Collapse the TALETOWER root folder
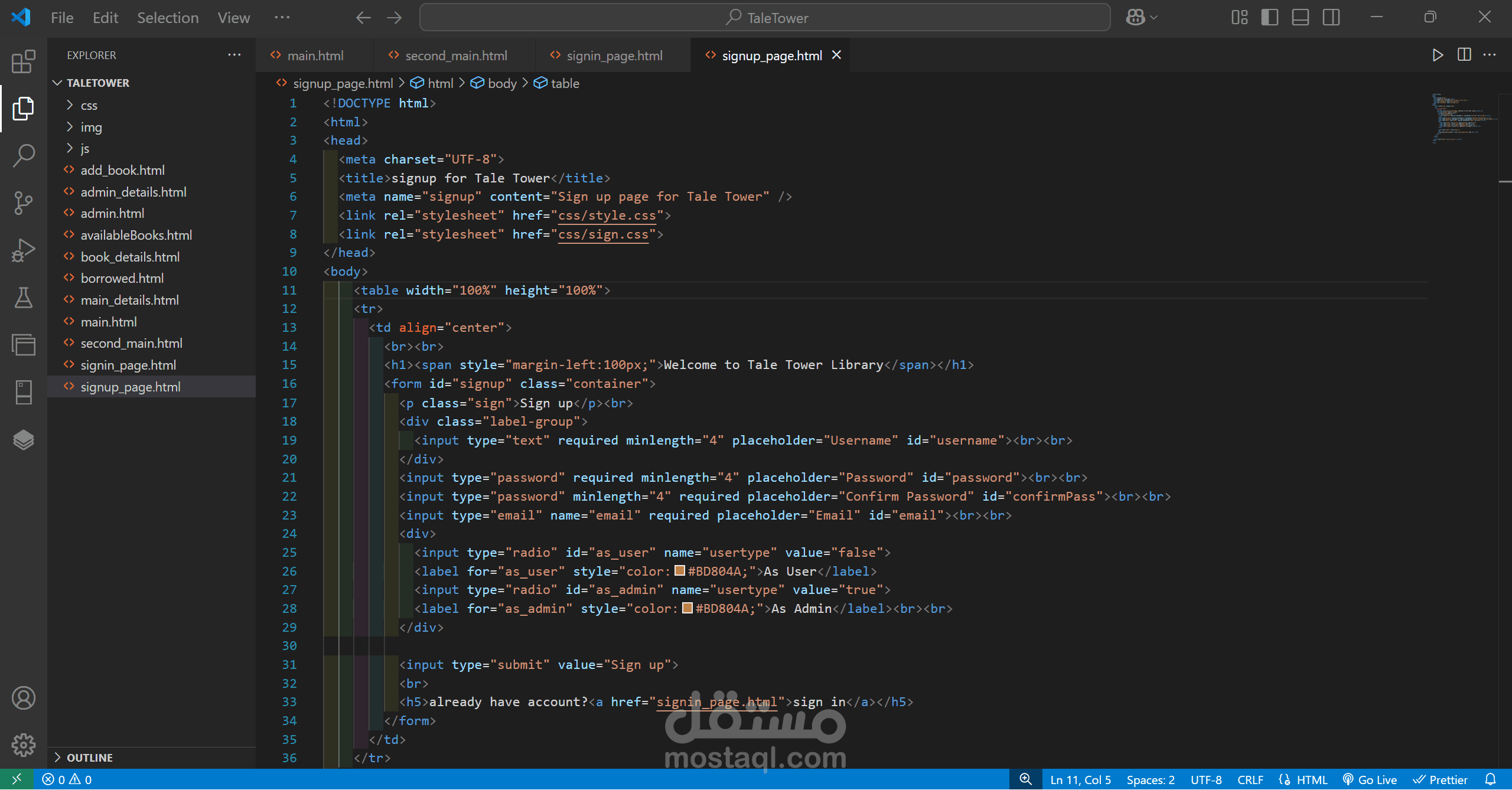 click(97, 83)
